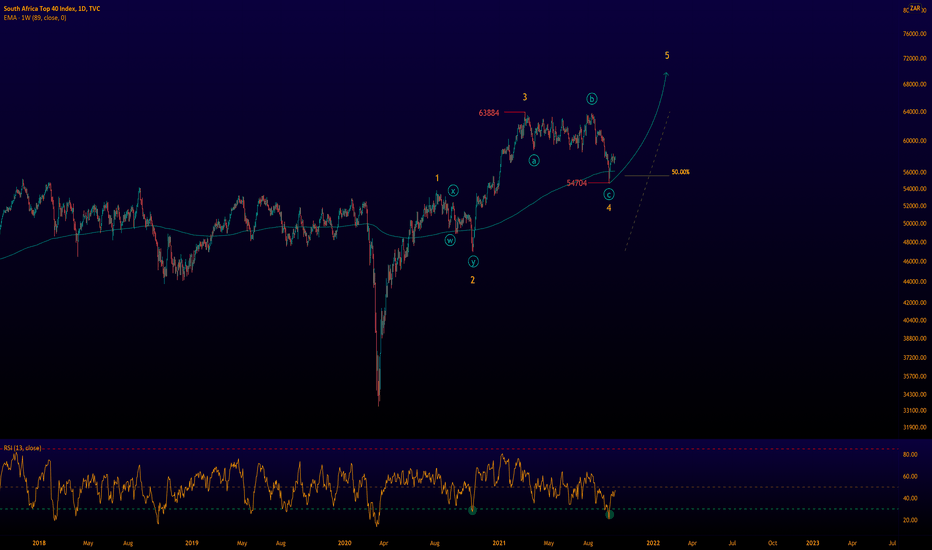Click the red 63884 price label
This screenshot has width=932, height=550.
pyautogui.click(x=489, y=113)
